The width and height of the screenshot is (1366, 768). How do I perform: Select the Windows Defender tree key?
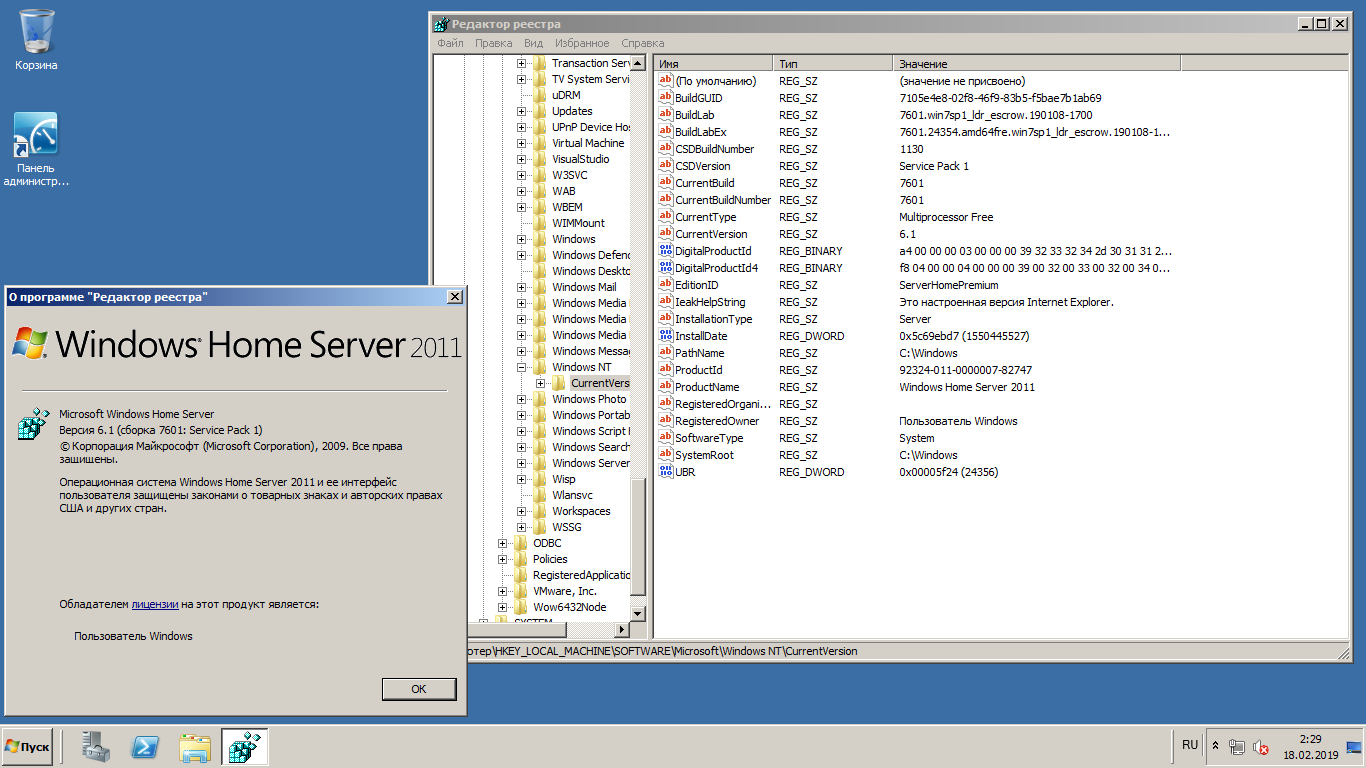[591, 255]
